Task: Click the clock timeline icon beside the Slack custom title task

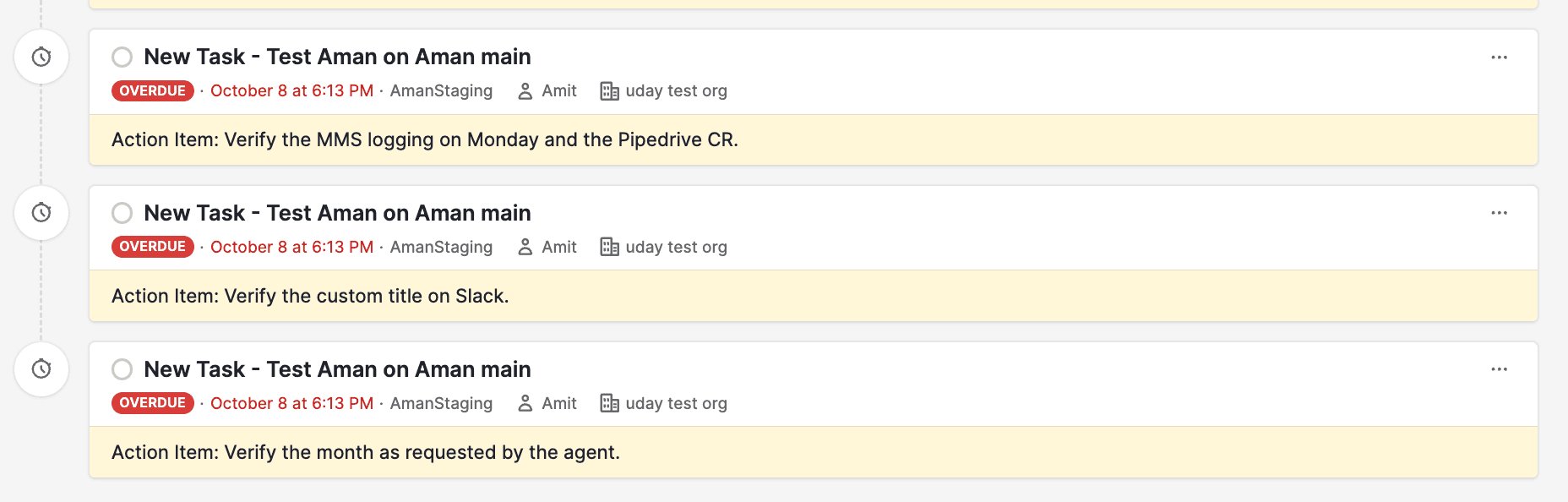Action: (41, 213)
